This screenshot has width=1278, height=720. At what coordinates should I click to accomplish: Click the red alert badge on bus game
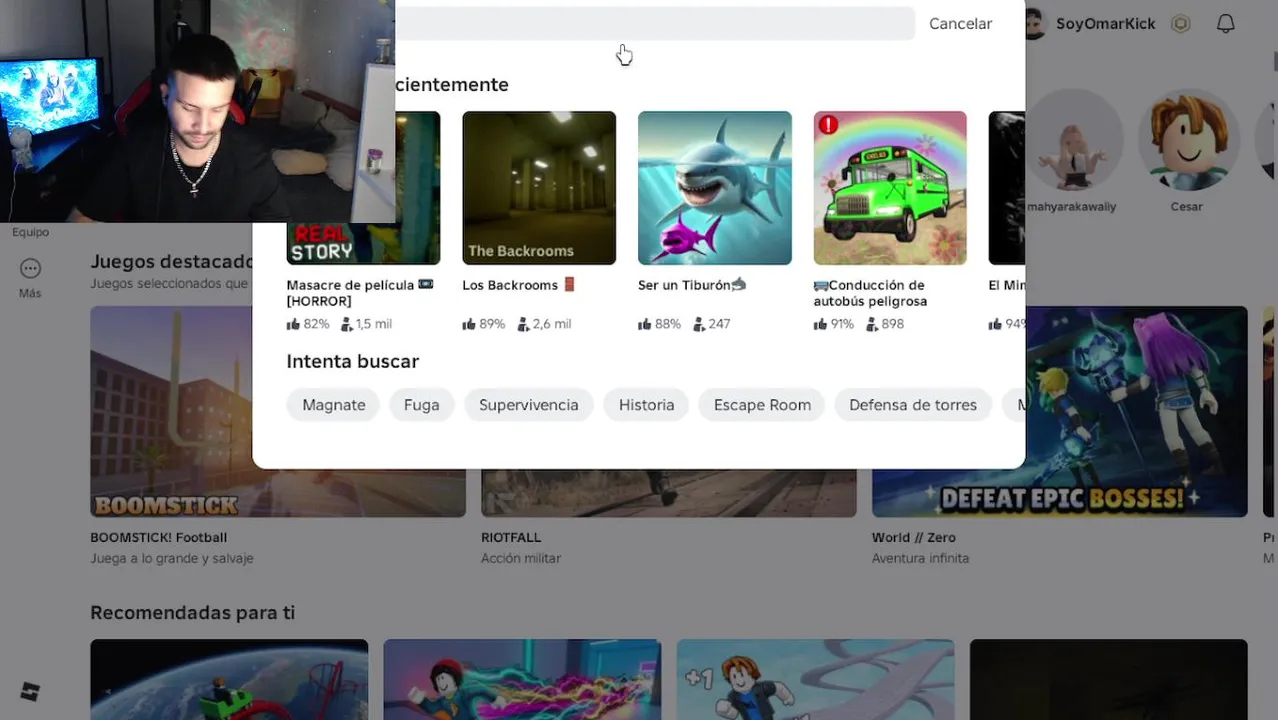coord(828,125)
